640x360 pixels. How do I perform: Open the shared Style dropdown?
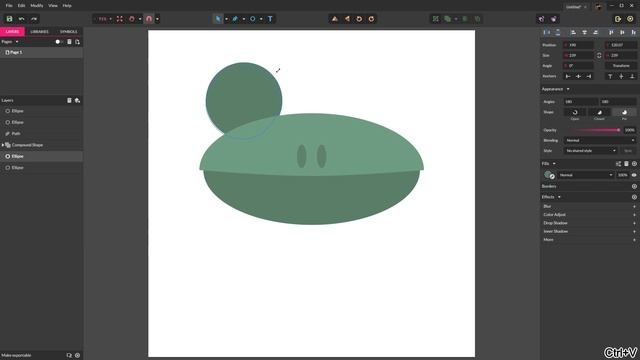pyautogui.click(x=591, y=151)
